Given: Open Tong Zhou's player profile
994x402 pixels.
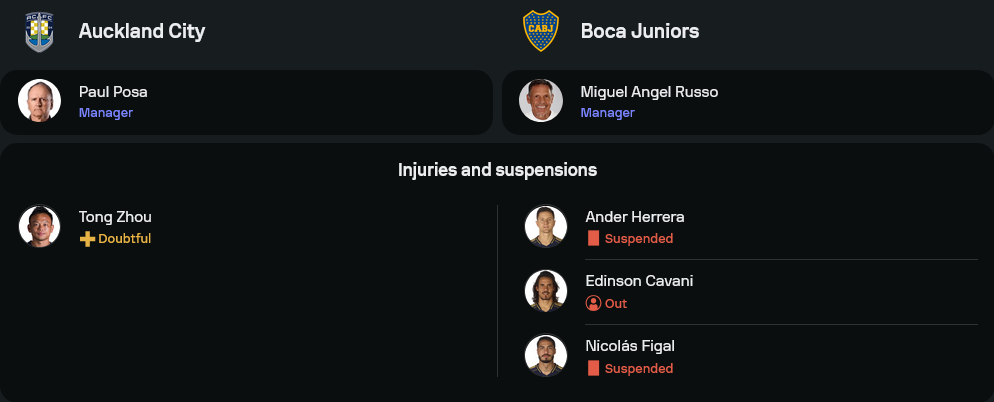Looking at the screenshot, I should tap(115, 217).
